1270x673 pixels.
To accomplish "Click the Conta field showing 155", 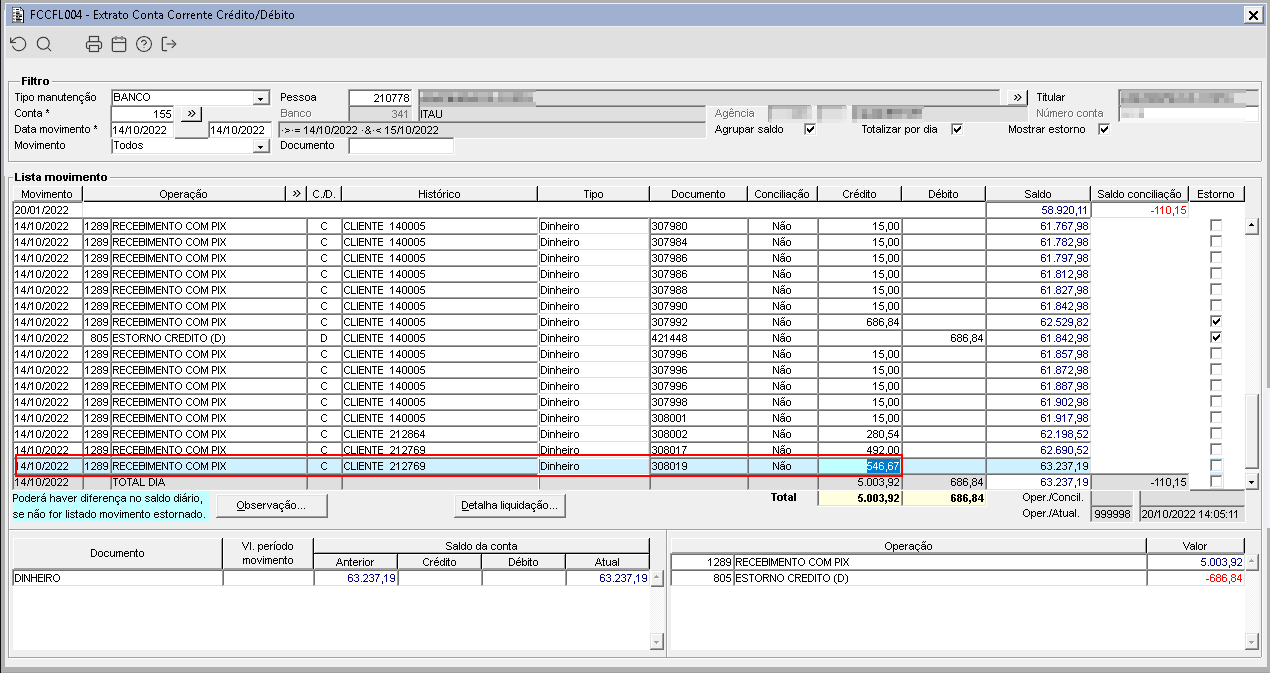I will click(x=143, y=114).
